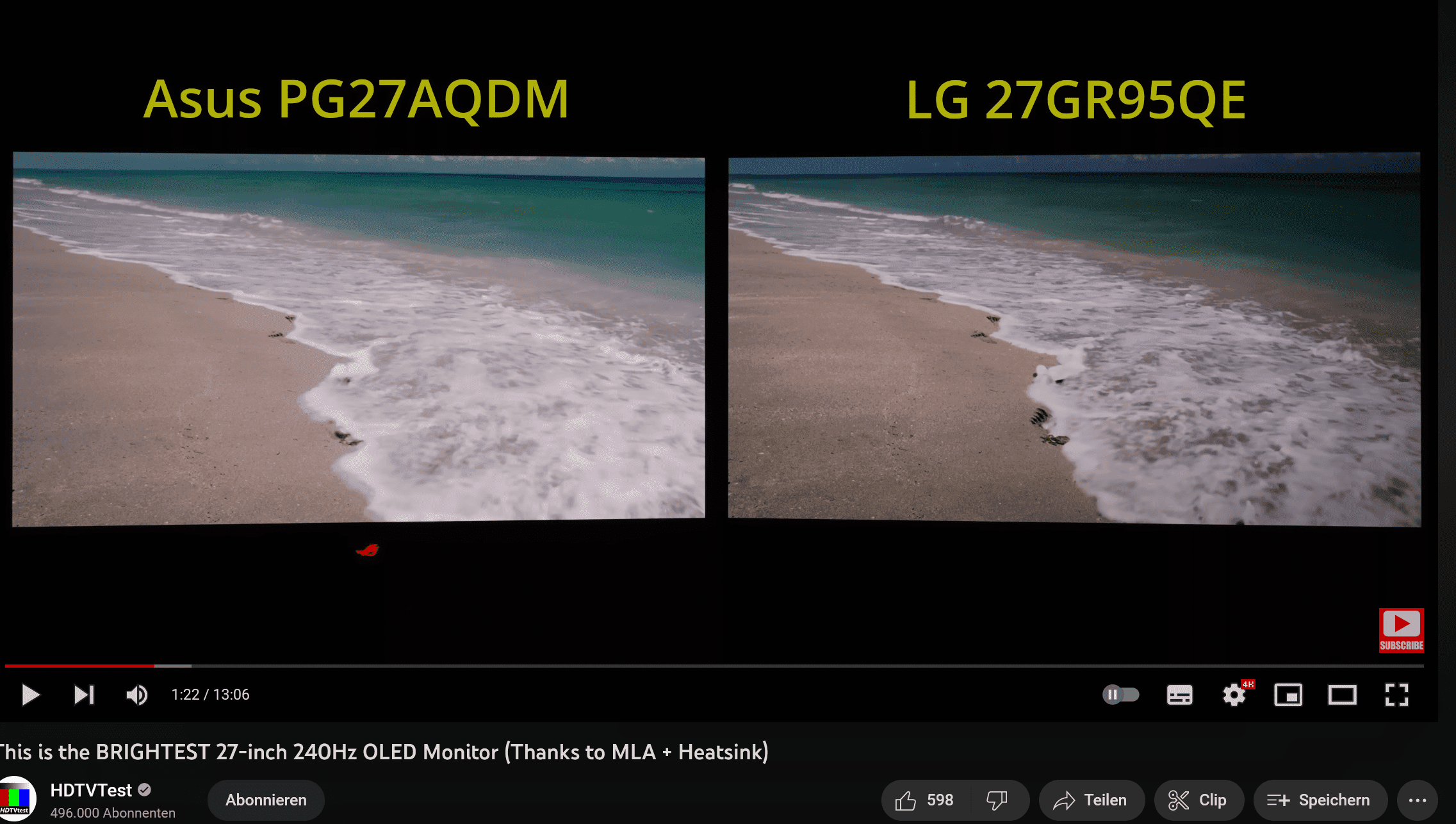The image size is (1456, 824).
Task: Open the more actions three-dot menu
Action: coord(1418,800)
